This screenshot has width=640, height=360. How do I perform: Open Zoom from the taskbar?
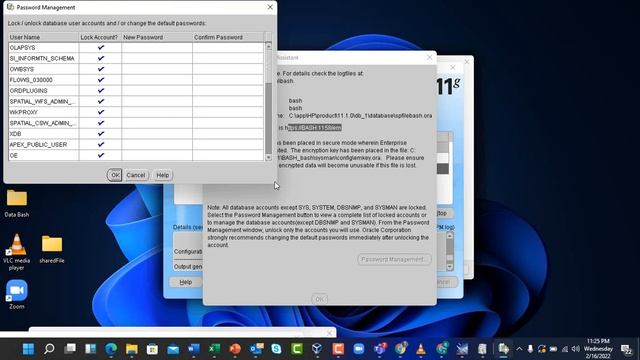pos(359,349)
